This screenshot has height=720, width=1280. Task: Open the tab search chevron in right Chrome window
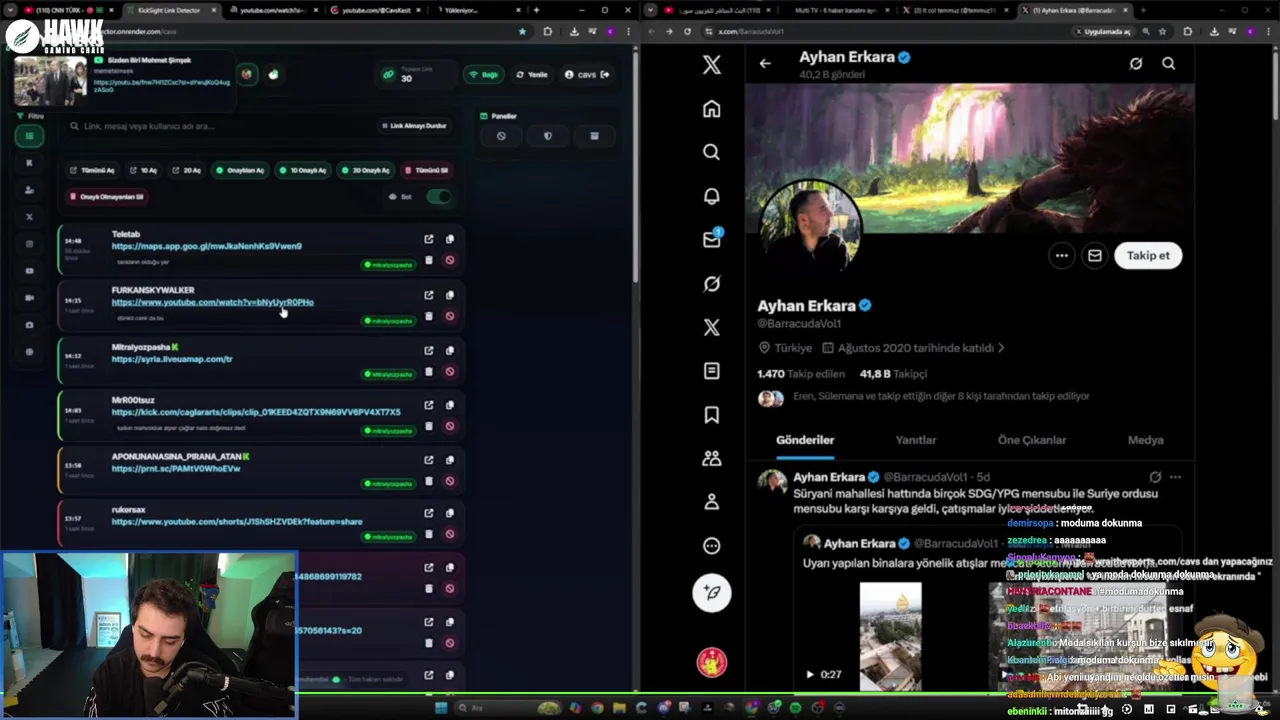click(x=651, y=10)
